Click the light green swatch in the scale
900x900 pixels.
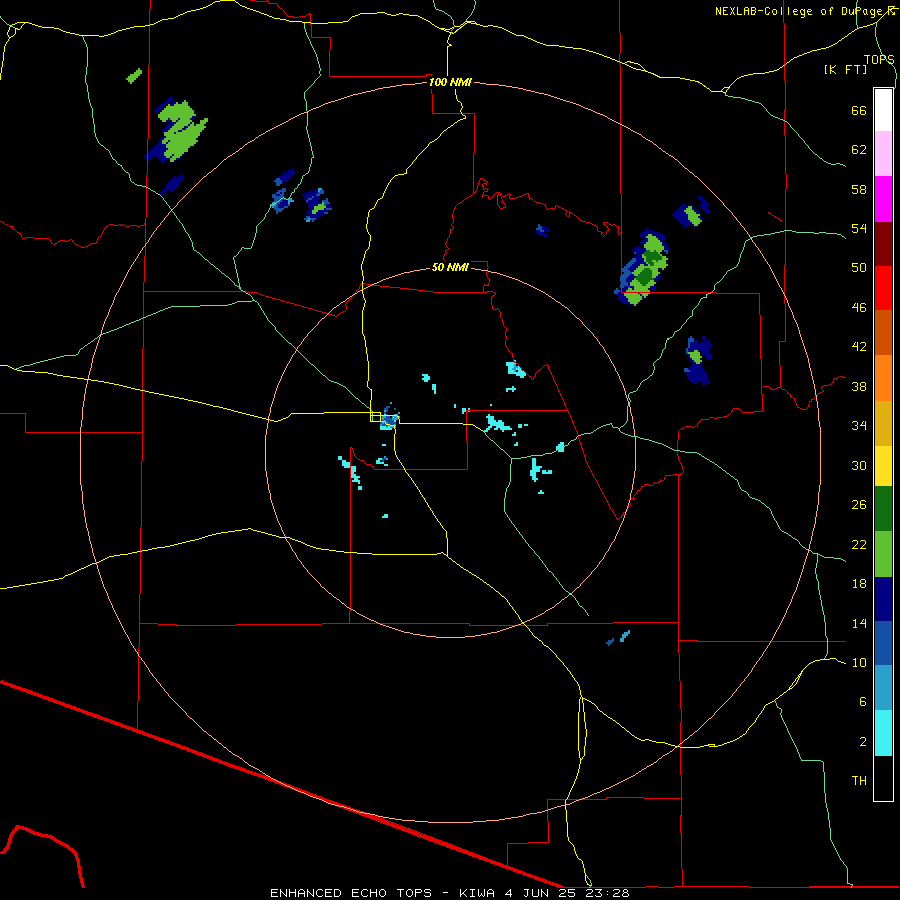coord(883,554)
